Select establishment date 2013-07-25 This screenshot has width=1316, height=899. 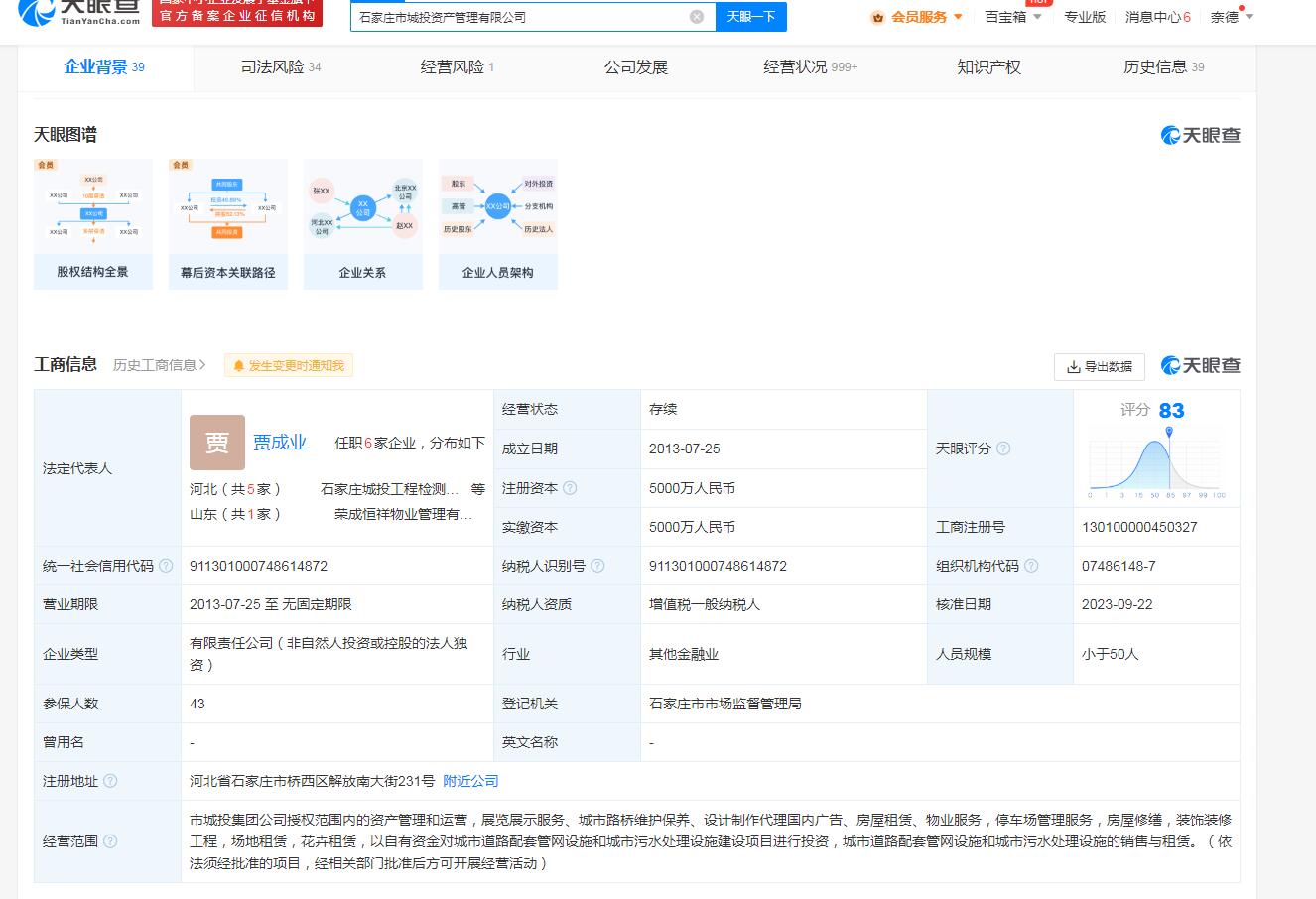[685, 449]
